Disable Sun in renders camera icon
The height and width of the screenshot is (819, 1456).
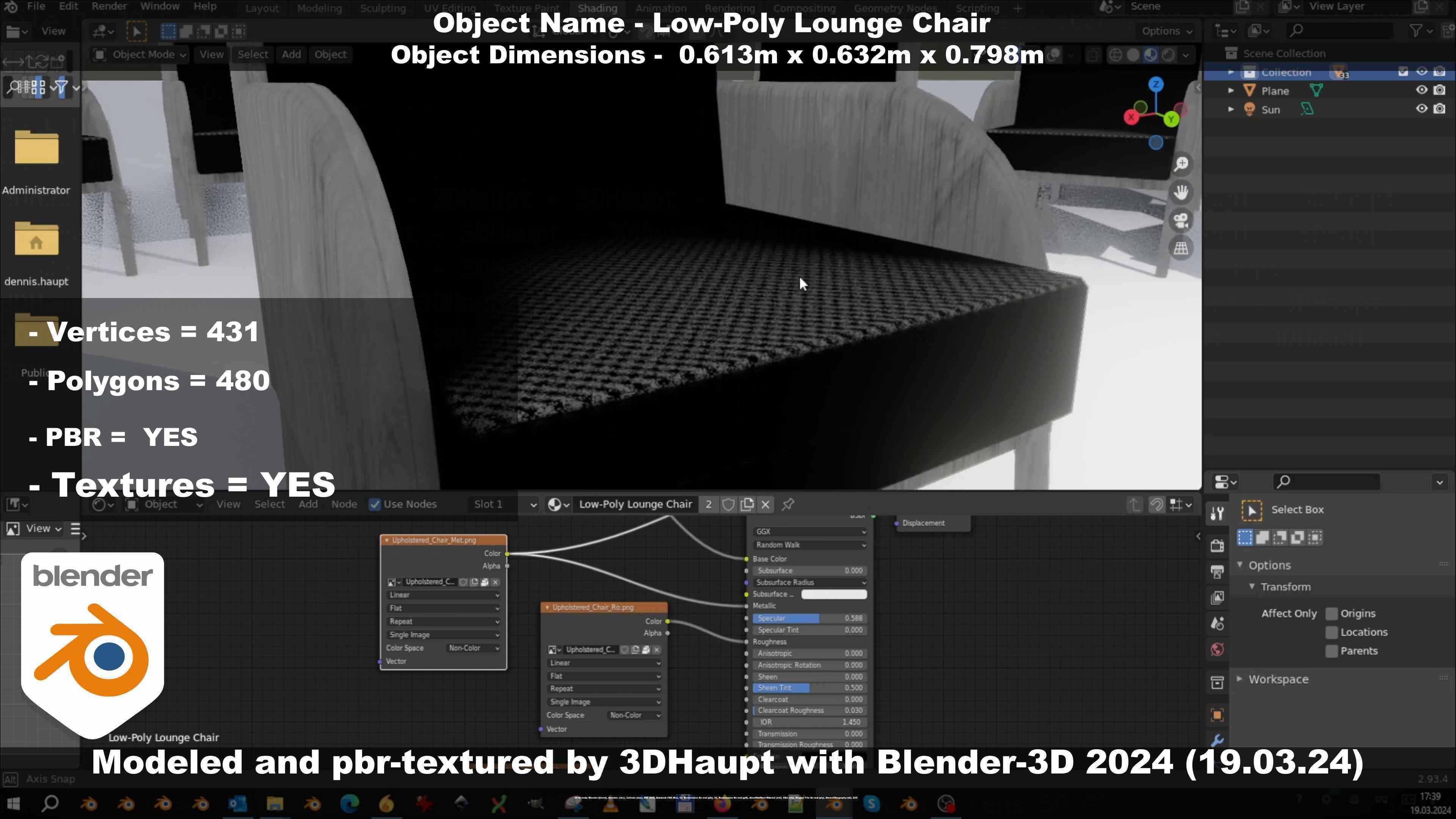1440,109
